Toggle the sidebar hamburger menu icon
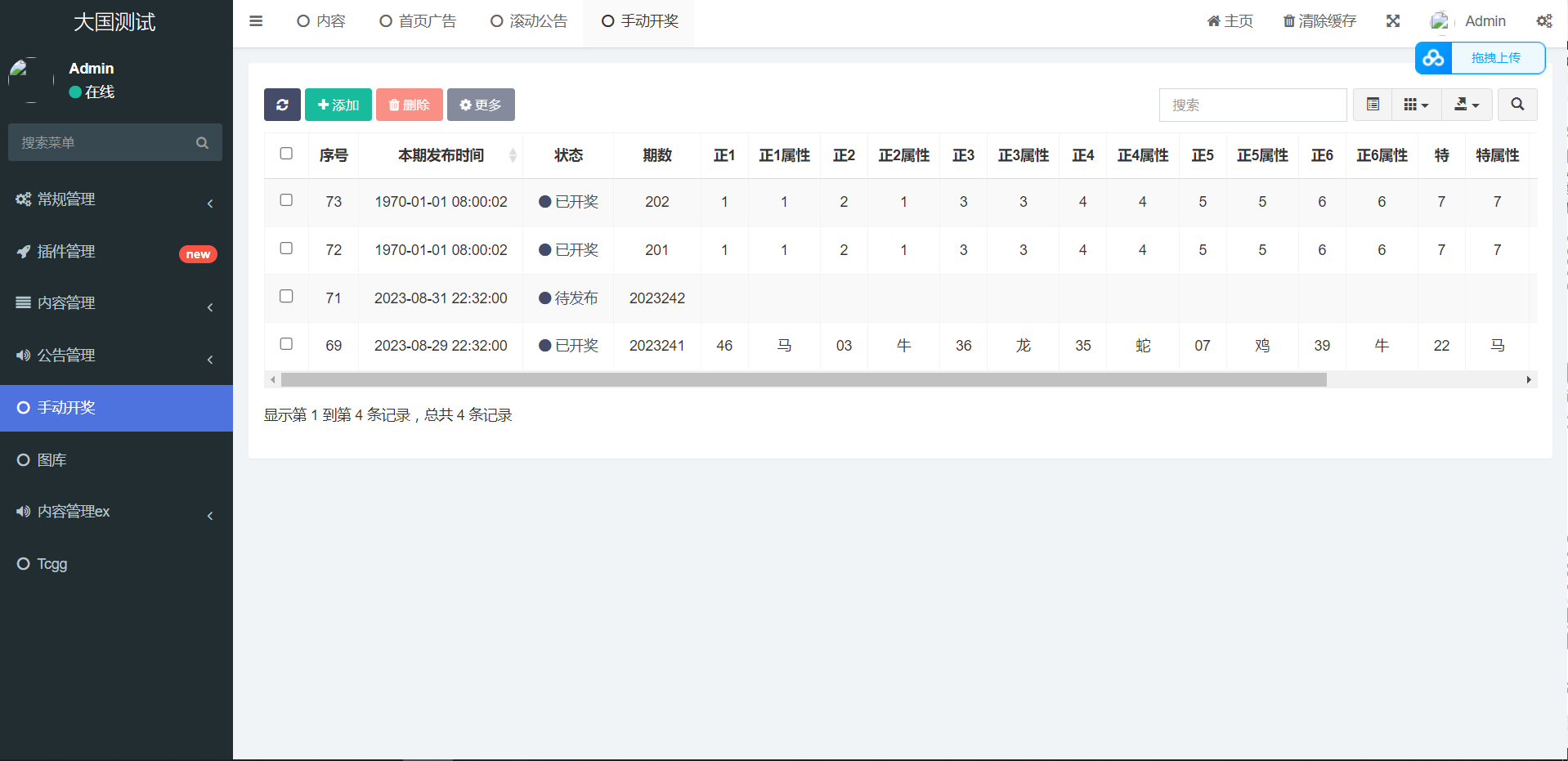This screenshot has height=761, width=1568. click(x=256, y=21)
